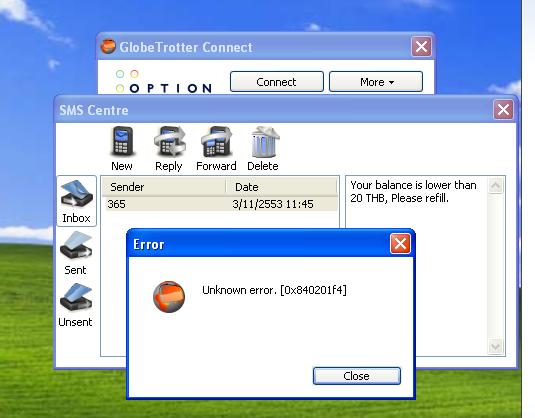The width and height of the screenshot is (535, 418).
Task: Click the GlobeTrotter Connect title bar logo
Action: click(108, 46)
